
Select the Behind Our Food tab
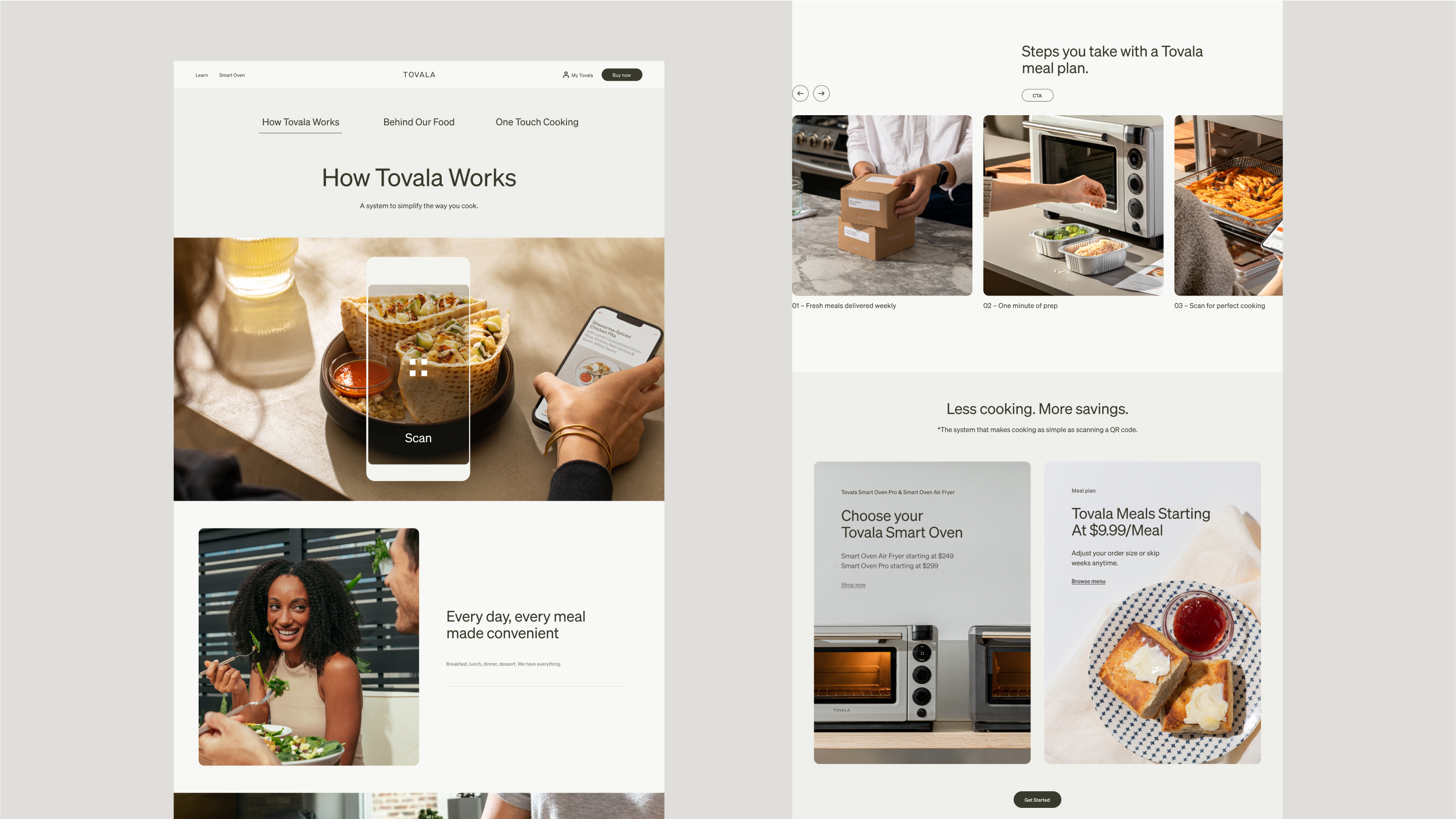click(419, 121)
